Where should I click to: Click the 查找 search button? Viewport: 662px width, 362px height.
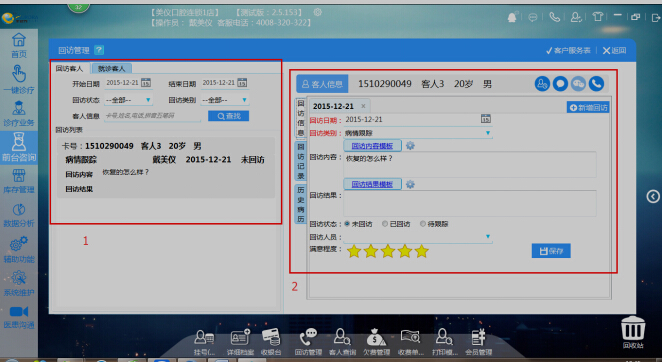click(228, 116)
